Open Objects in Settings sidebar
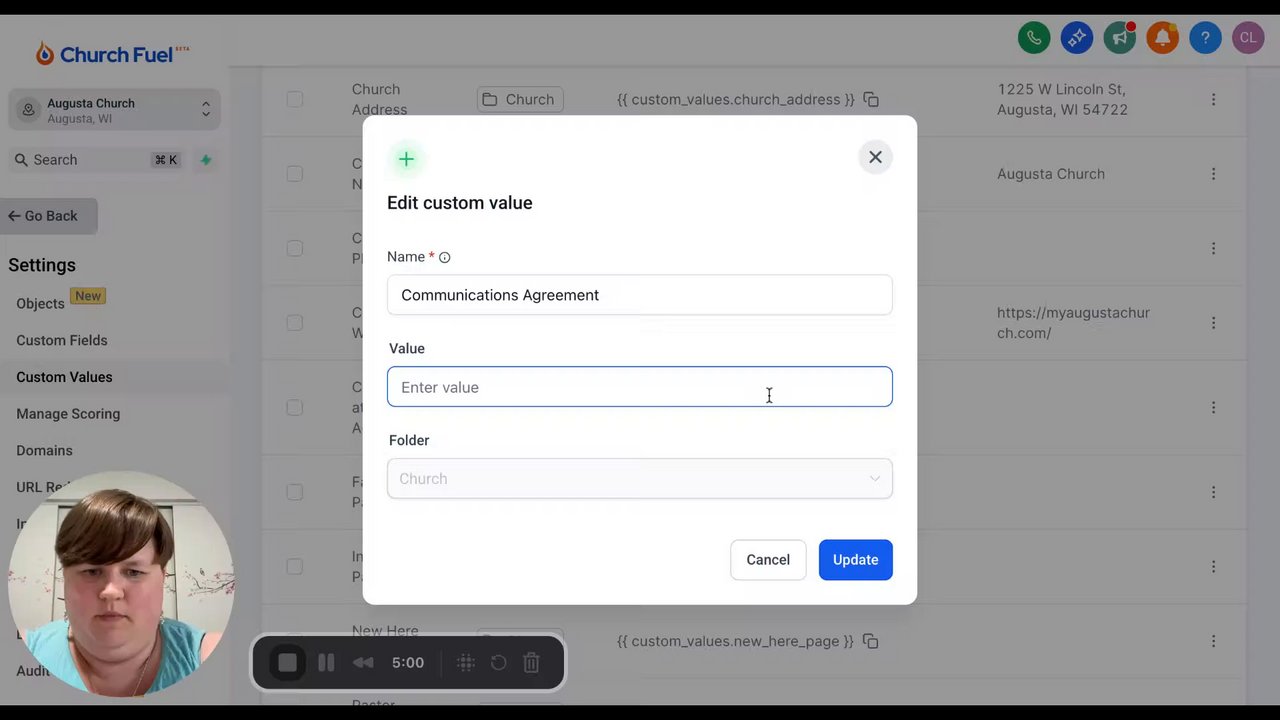This screenshot has height=720, width=1280. point(40,304)
